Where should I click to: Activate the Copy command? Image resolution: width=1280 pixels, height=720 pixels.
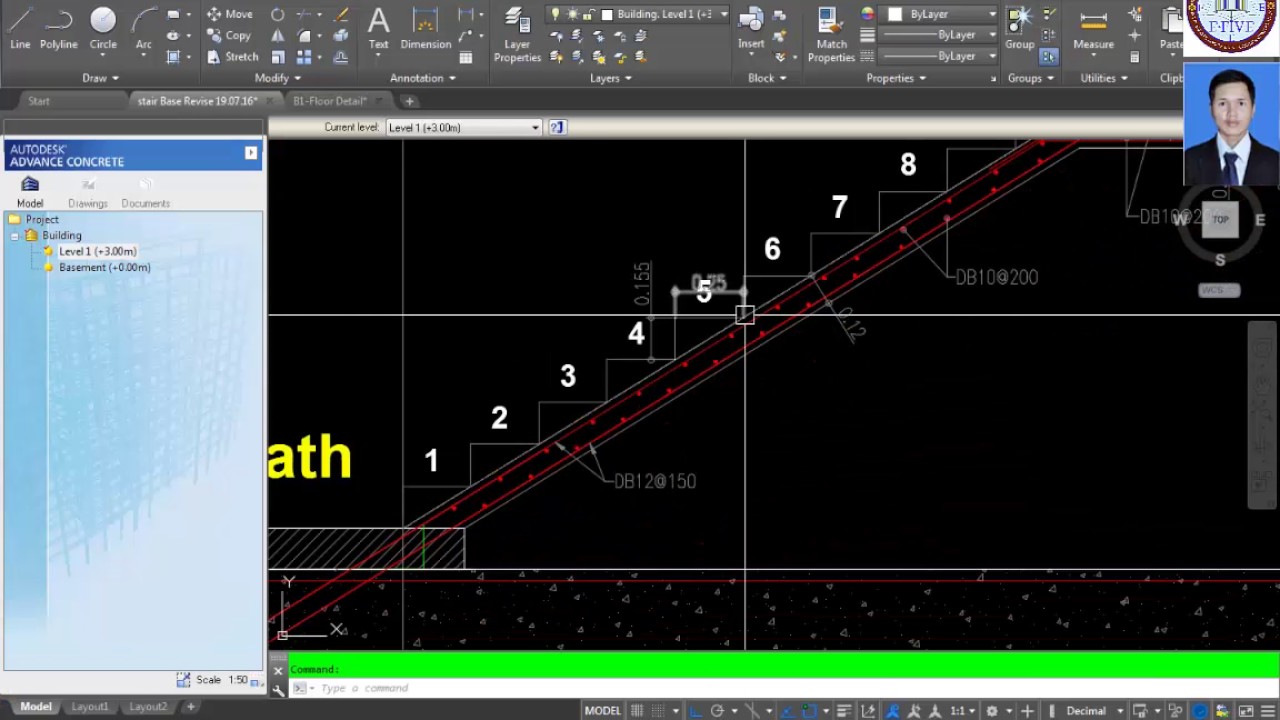click(229, 35)
